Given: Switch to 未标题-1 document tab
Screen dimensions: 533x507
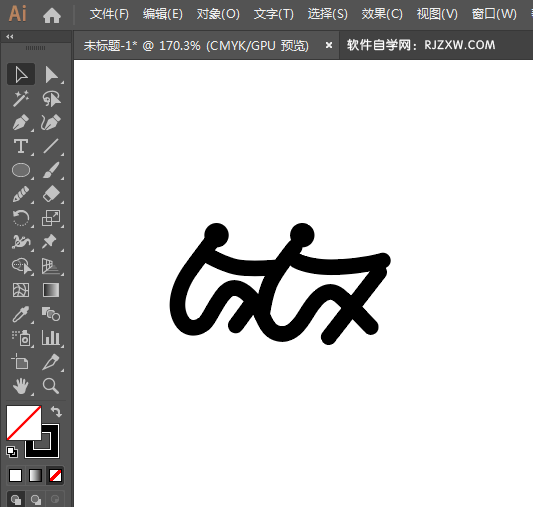Looking at the screenshot, I should click(196, 45).
